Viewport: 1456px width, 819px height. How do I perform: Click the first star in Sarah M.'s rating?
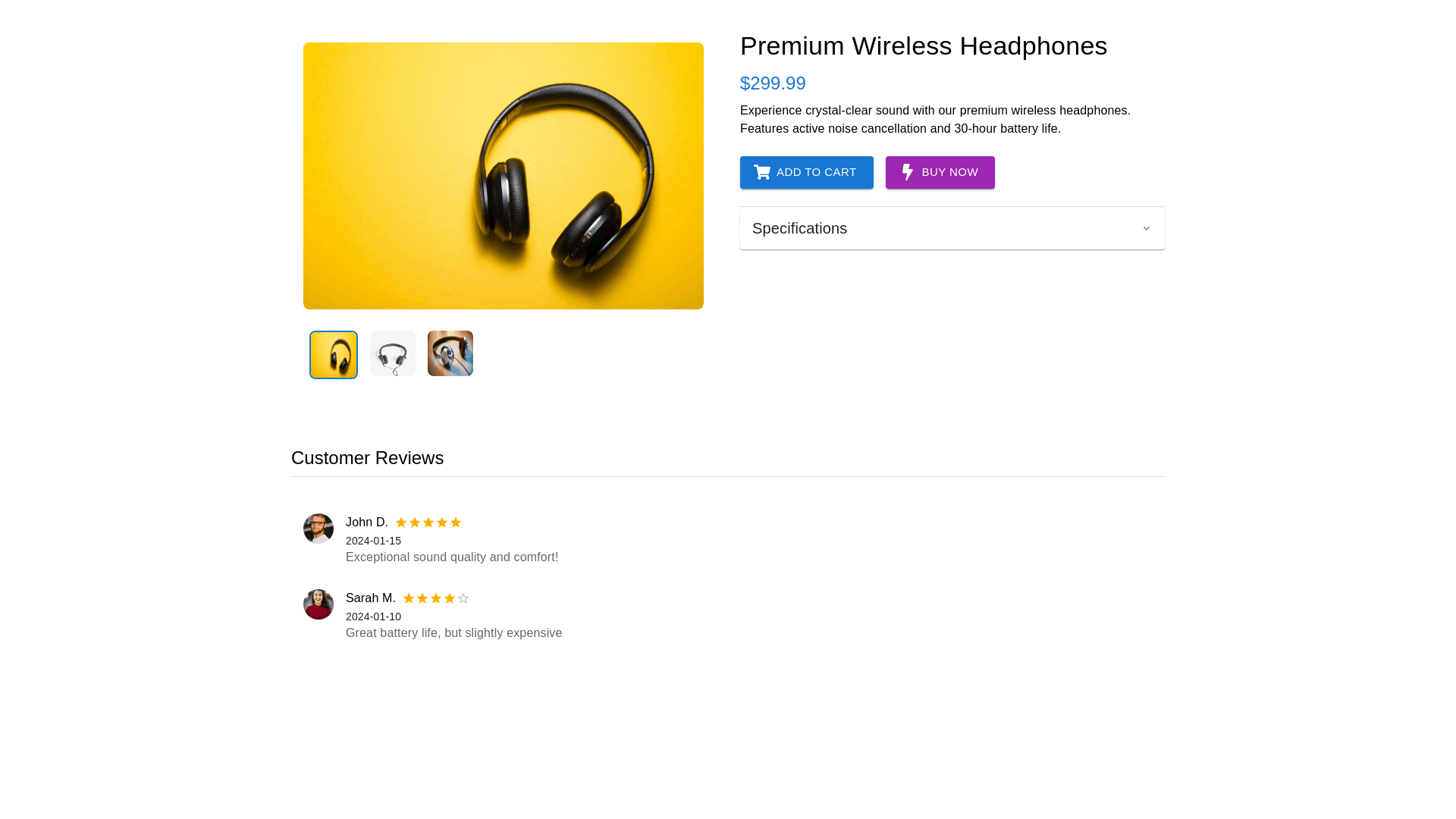409,598
